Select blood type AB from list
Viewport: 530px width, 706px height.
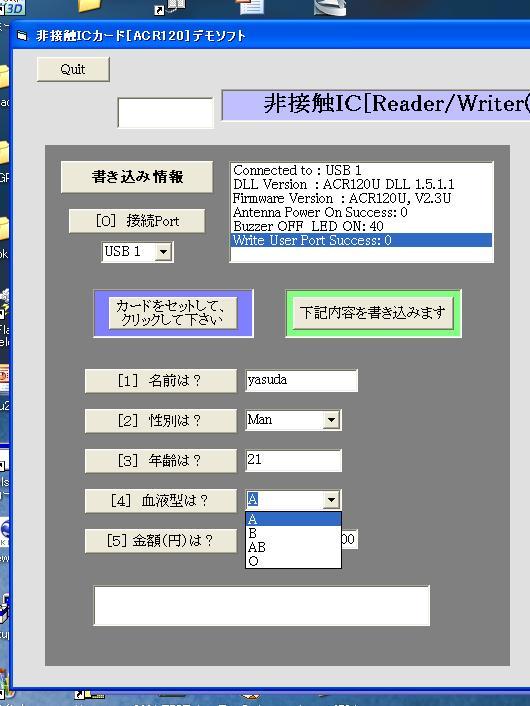293,547
